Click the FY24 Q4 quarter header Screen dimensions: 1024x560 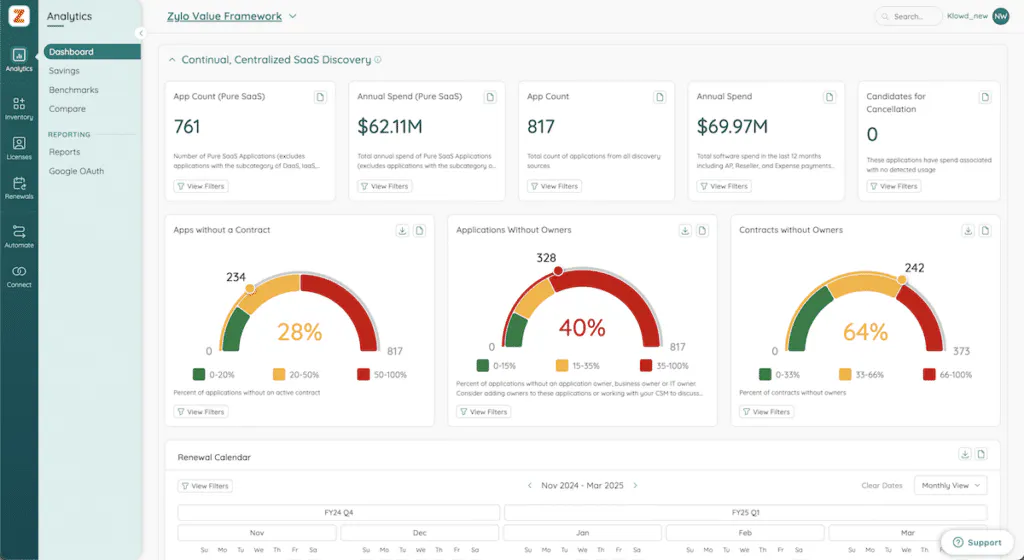click(338, 512)
